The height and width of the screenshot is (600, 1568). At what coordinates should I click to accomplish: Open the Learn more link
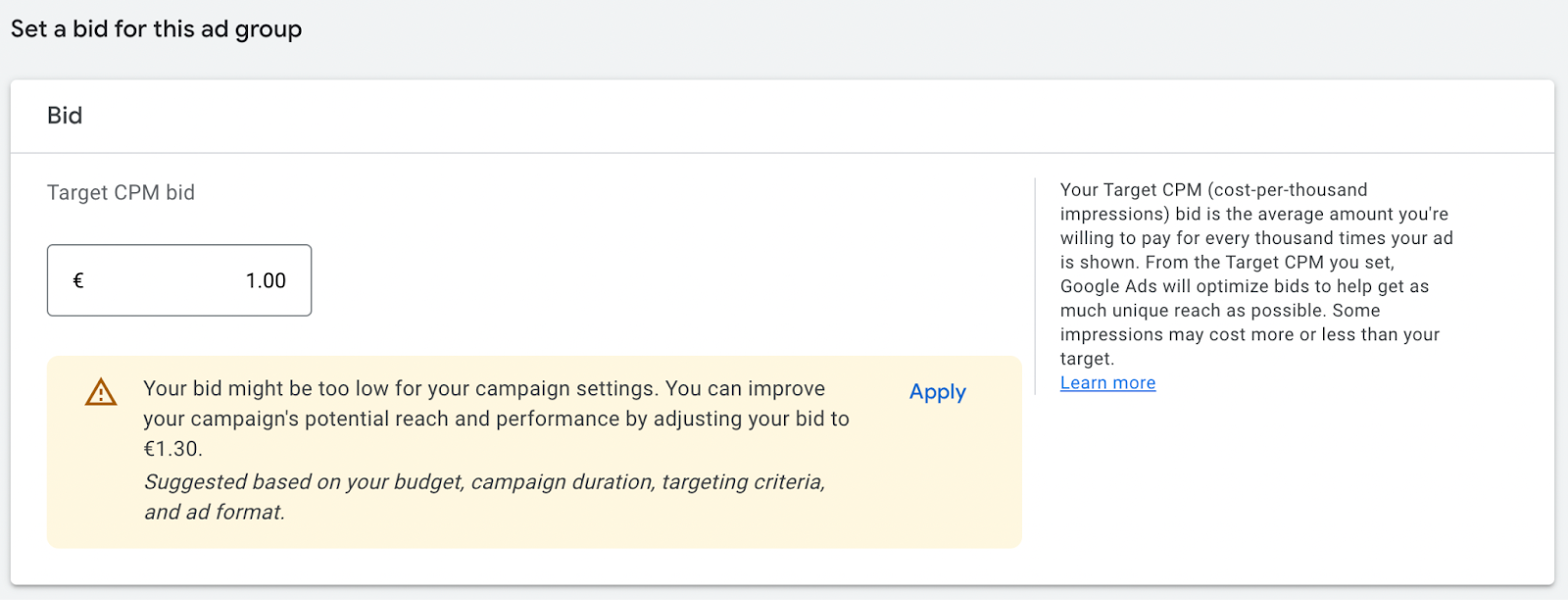[1107, 382]
